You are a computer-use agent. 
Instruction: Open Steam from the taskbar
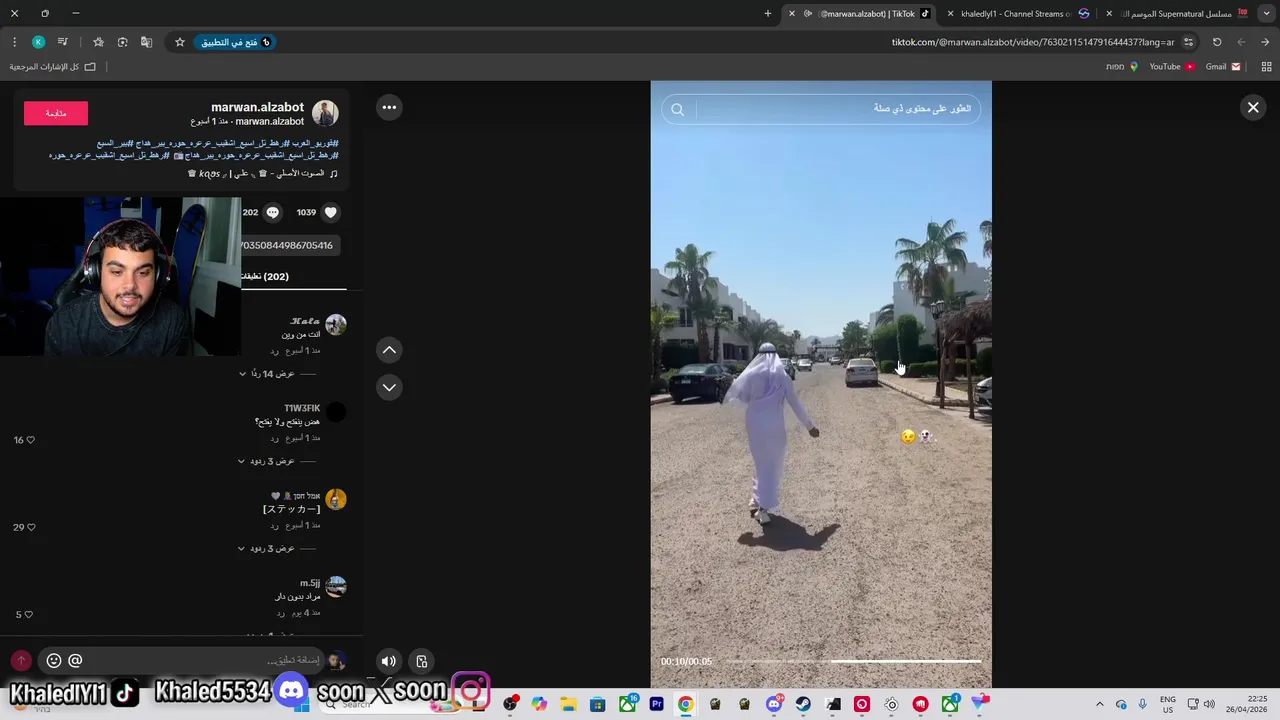pos(803,704)
